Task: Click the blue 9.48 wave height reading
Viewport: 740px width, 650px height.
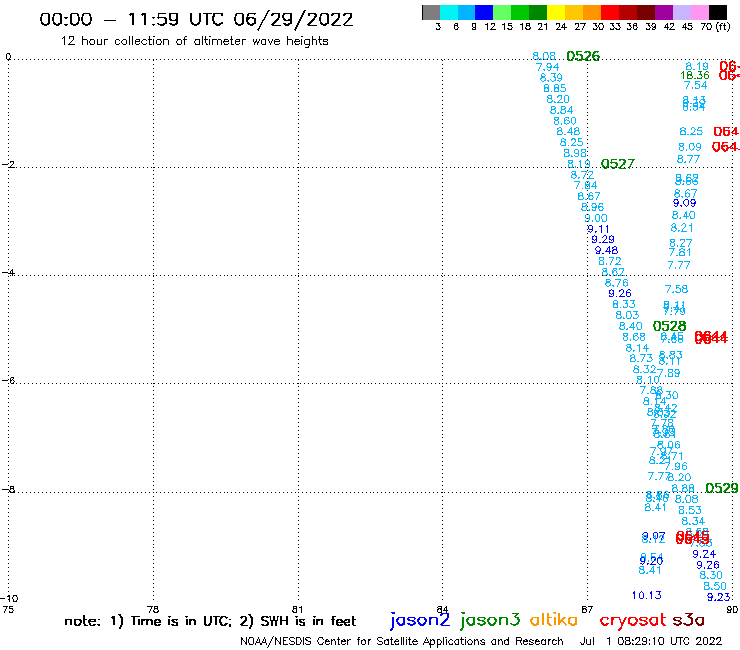Action: tap(606, 250)
